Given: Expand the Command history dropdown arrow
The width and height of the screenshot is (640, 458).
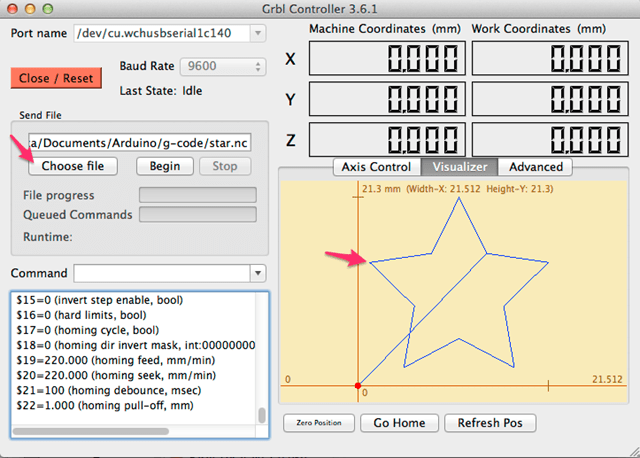Looking at the screenshot, I should coord(258,273).
